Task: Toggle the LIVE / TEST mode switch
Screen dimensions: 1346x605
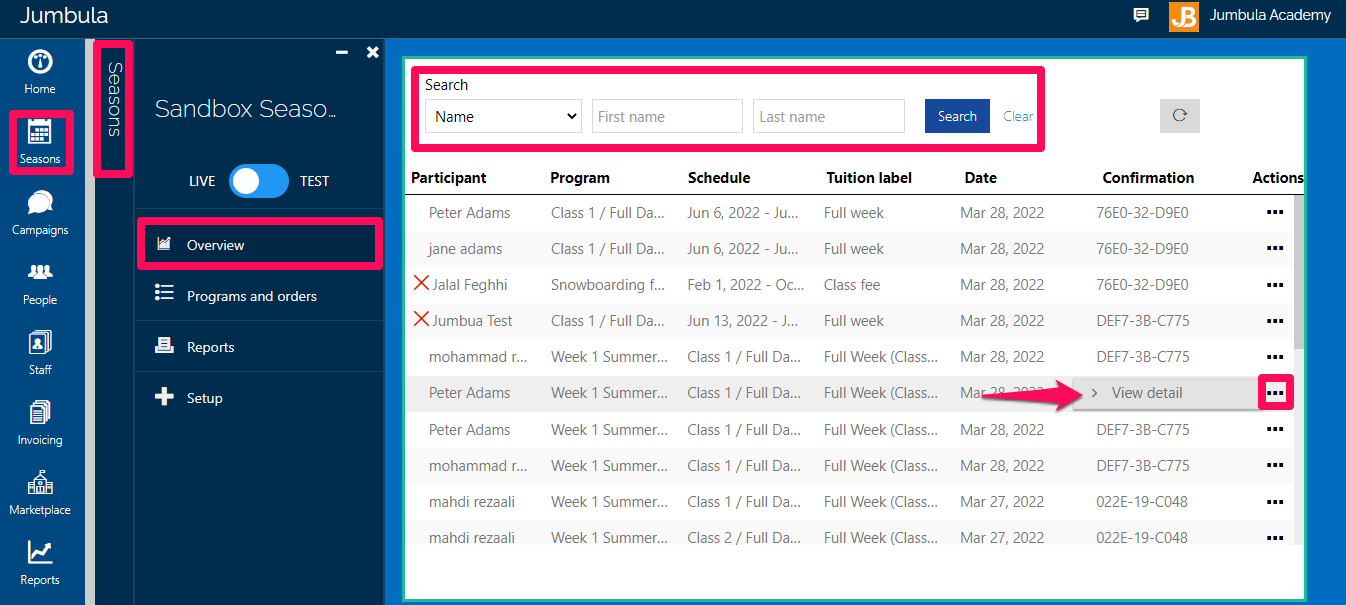Action: [258, 181]
